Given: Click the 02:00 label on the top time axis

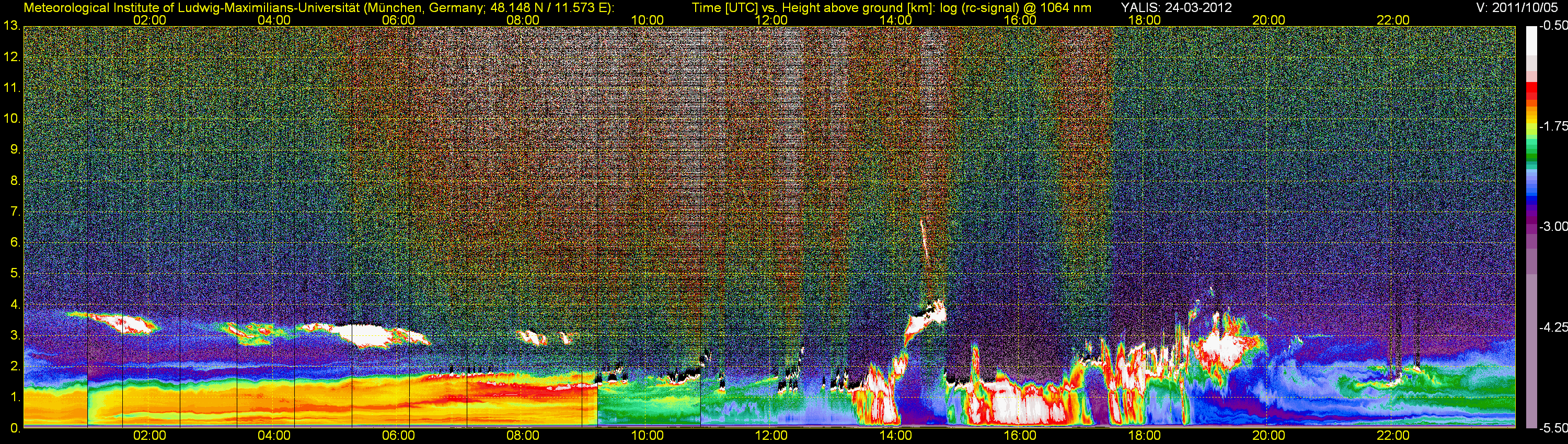Looking at the screenshot, I should click(149, 20).
